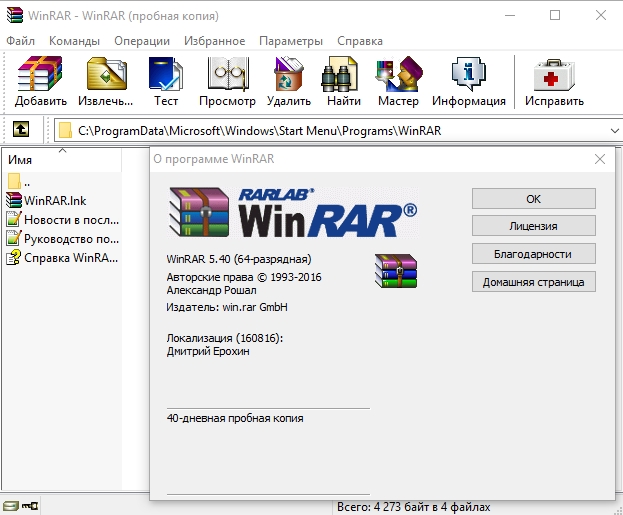Expand the address path dropdown
The image size is (623, 515).
[614, 130]
